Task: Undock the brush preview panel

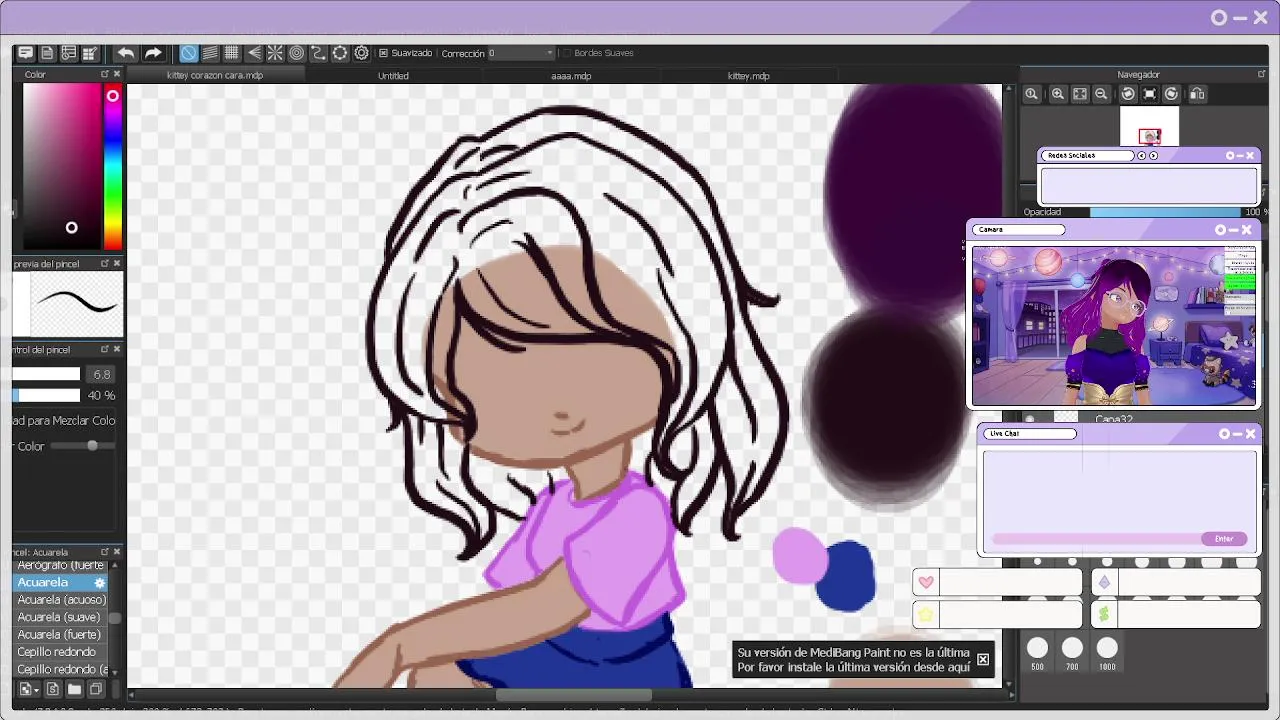Action: (104, 264)
